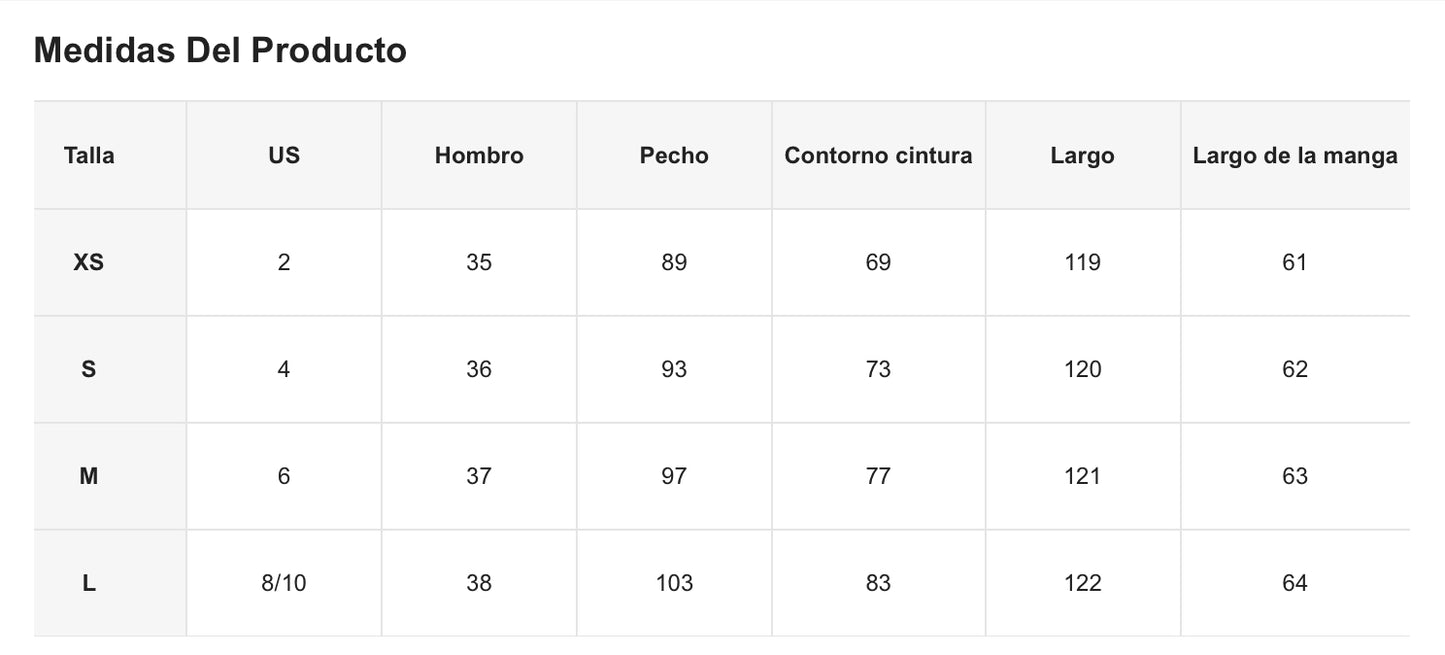Click the Largo column header
The height and width of the screenshot is (655, 1445).
(x=1082, y=156)
